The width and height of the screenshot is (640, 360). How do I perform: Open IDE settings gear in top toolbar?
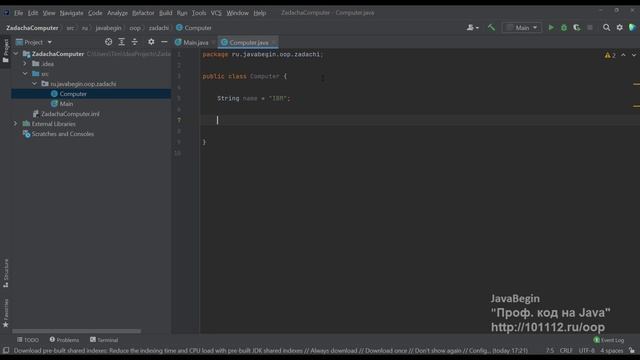[x=620, y=28]
